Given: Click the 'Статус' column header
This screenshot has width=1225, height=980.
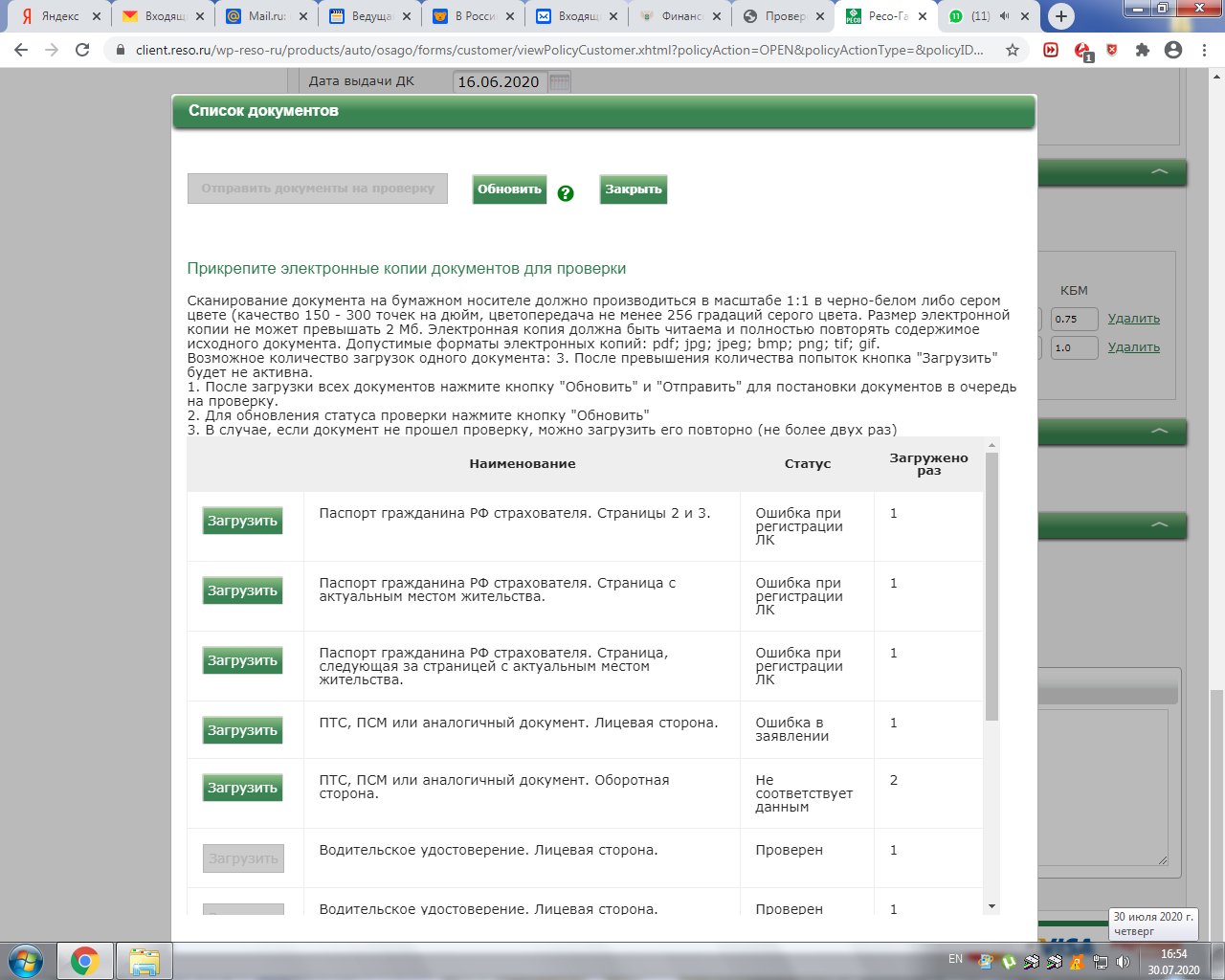Looking at the screenshot, I should (808, 463).
